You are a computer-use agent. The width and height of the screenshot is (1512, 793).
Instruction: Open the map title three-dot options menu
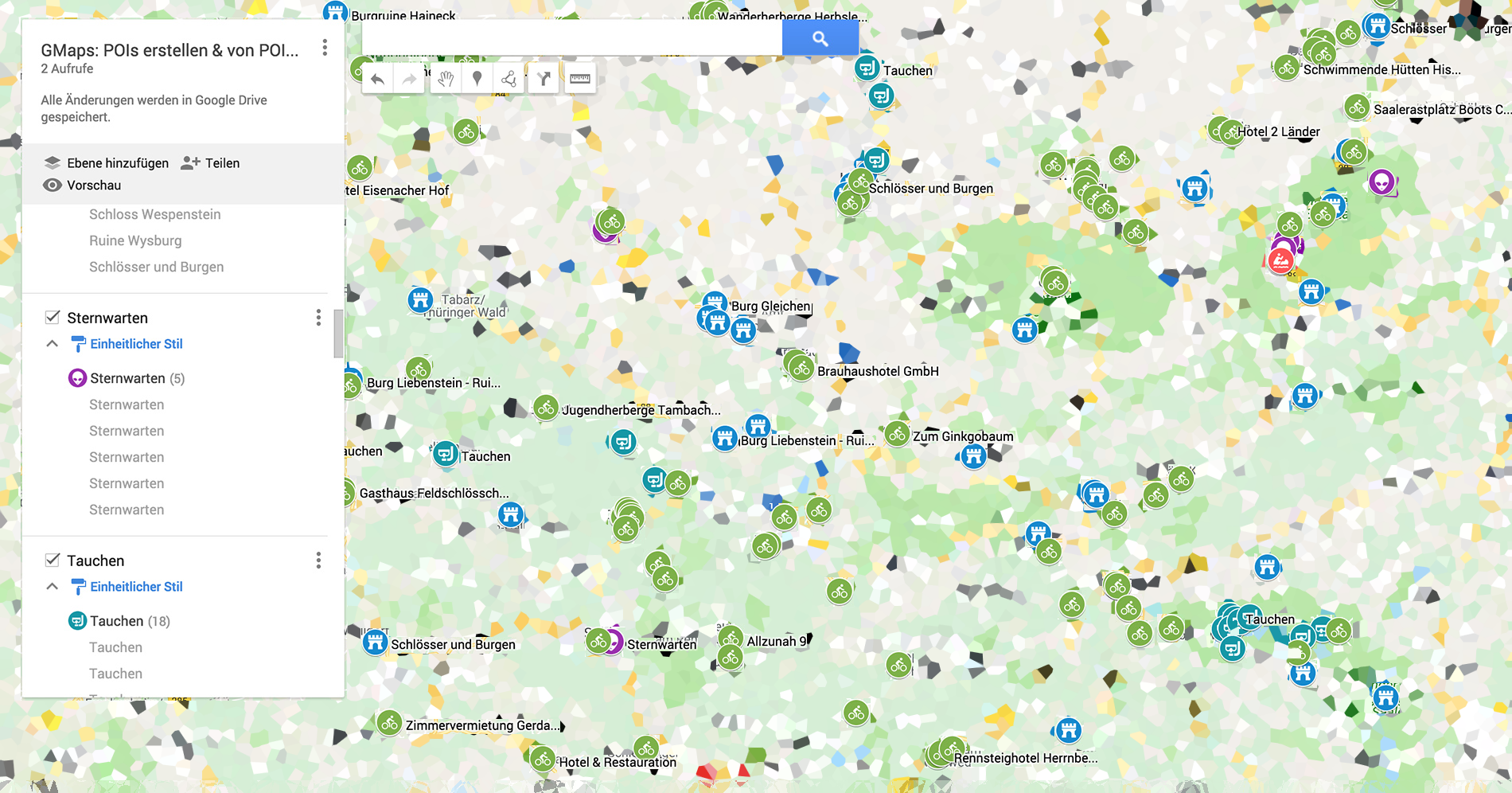(325, 49)
